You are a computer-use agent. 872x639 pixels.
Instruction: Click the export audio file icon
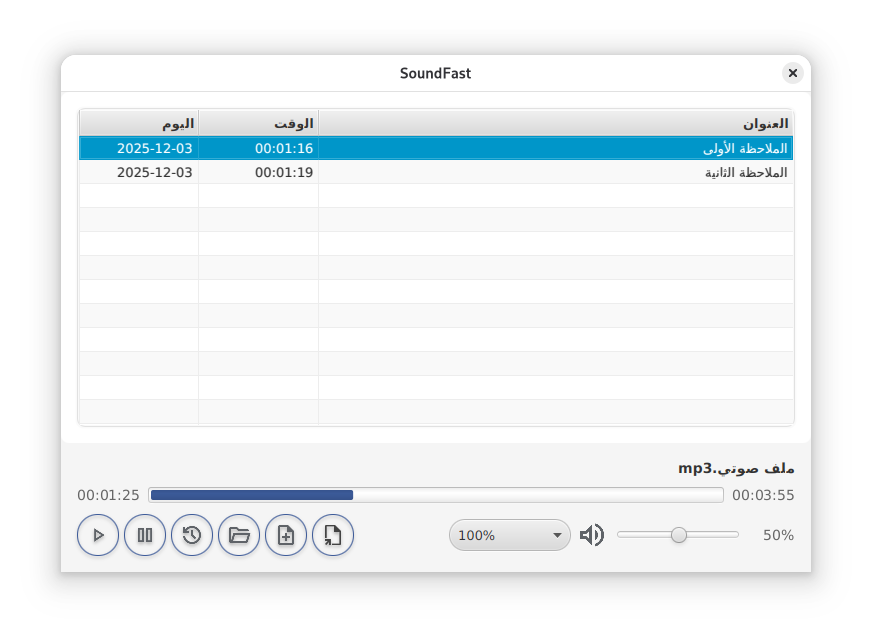(x=333, y=535)
